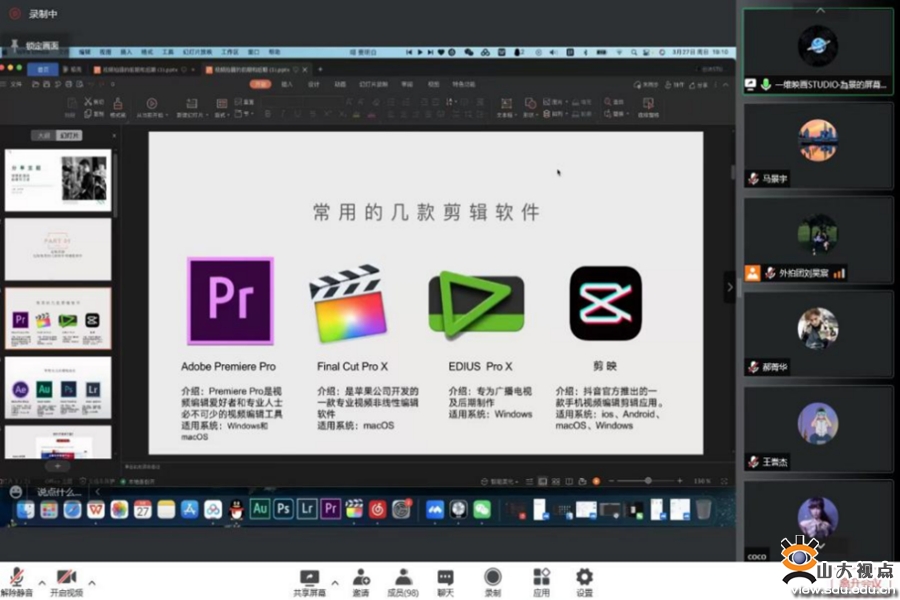Click the Adobe Premiere Pro logo on slide
900x600 pixels.
230,301
